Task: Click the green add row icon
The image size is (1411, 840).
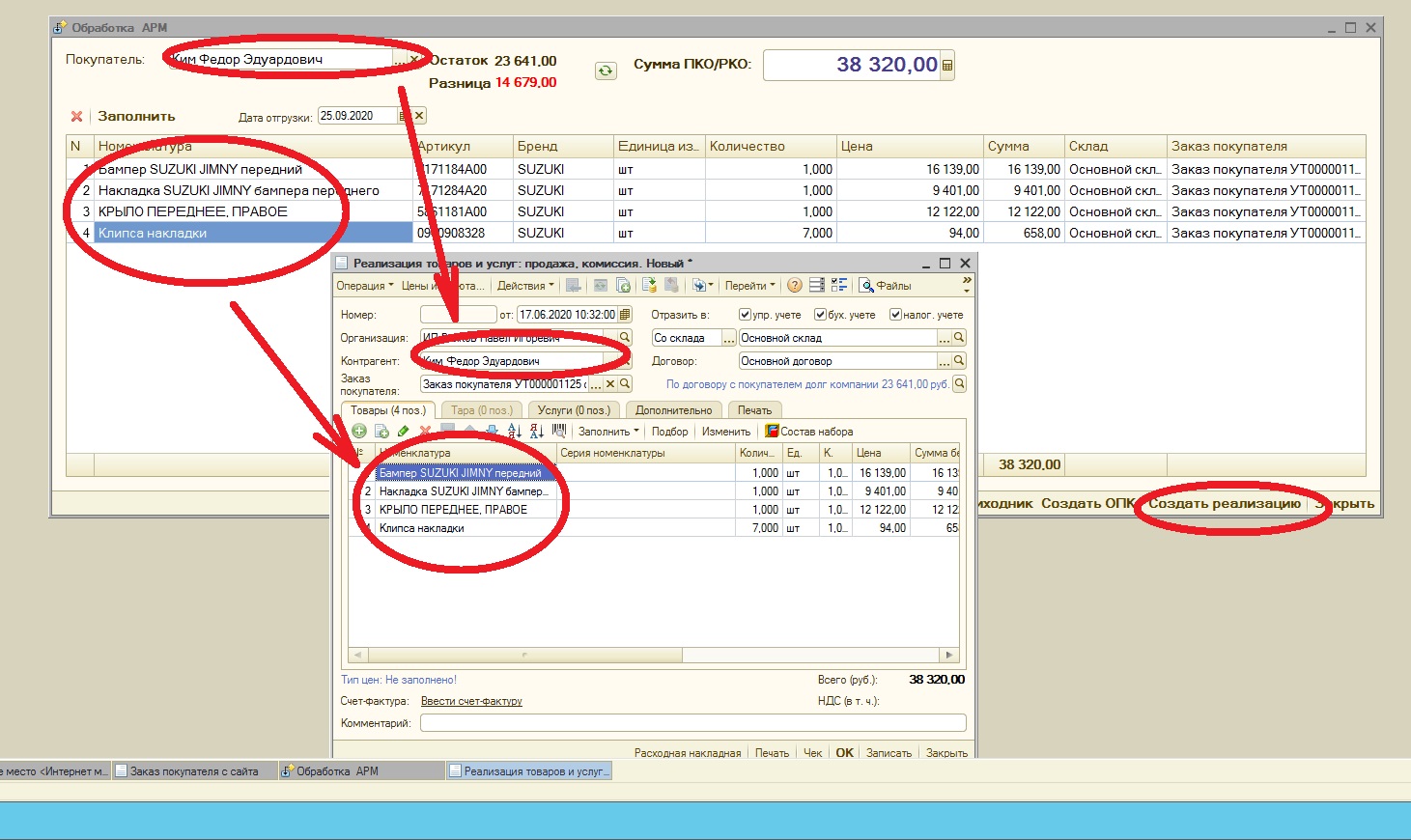Action: (359, 432)
